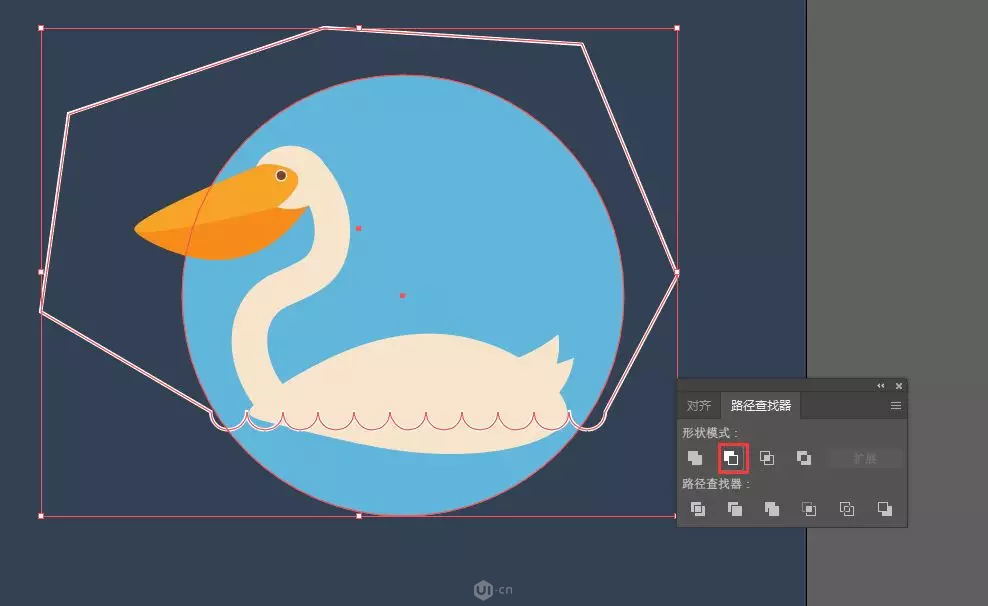Open the Pathfinder panel options menu
Viewport: 988px width, 606px height.
pos(896,406)
